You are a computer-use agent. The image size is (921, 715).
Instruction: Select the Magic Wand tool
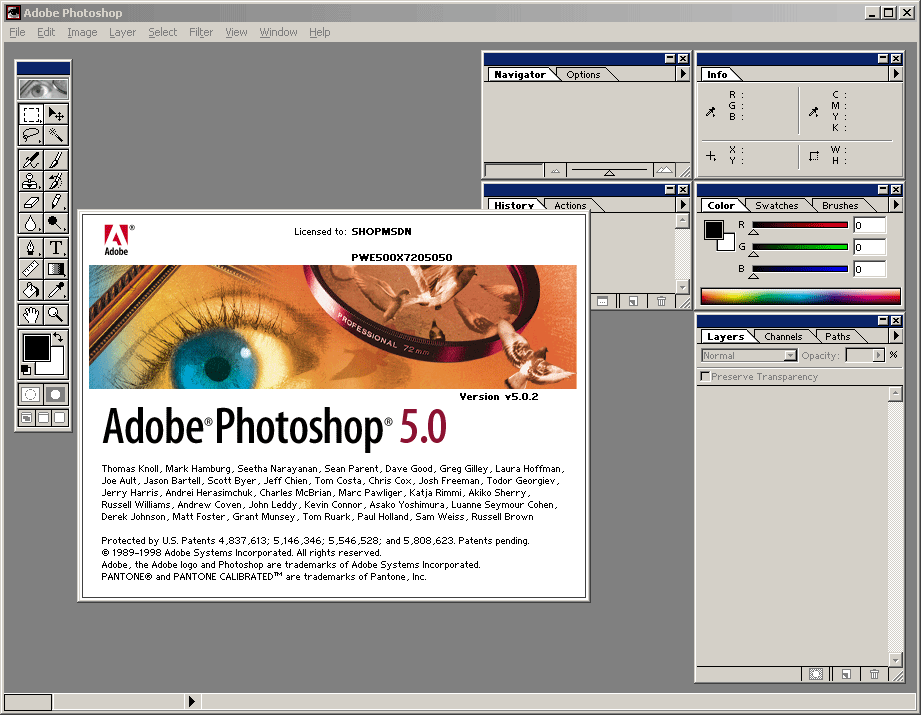point(56,135)
